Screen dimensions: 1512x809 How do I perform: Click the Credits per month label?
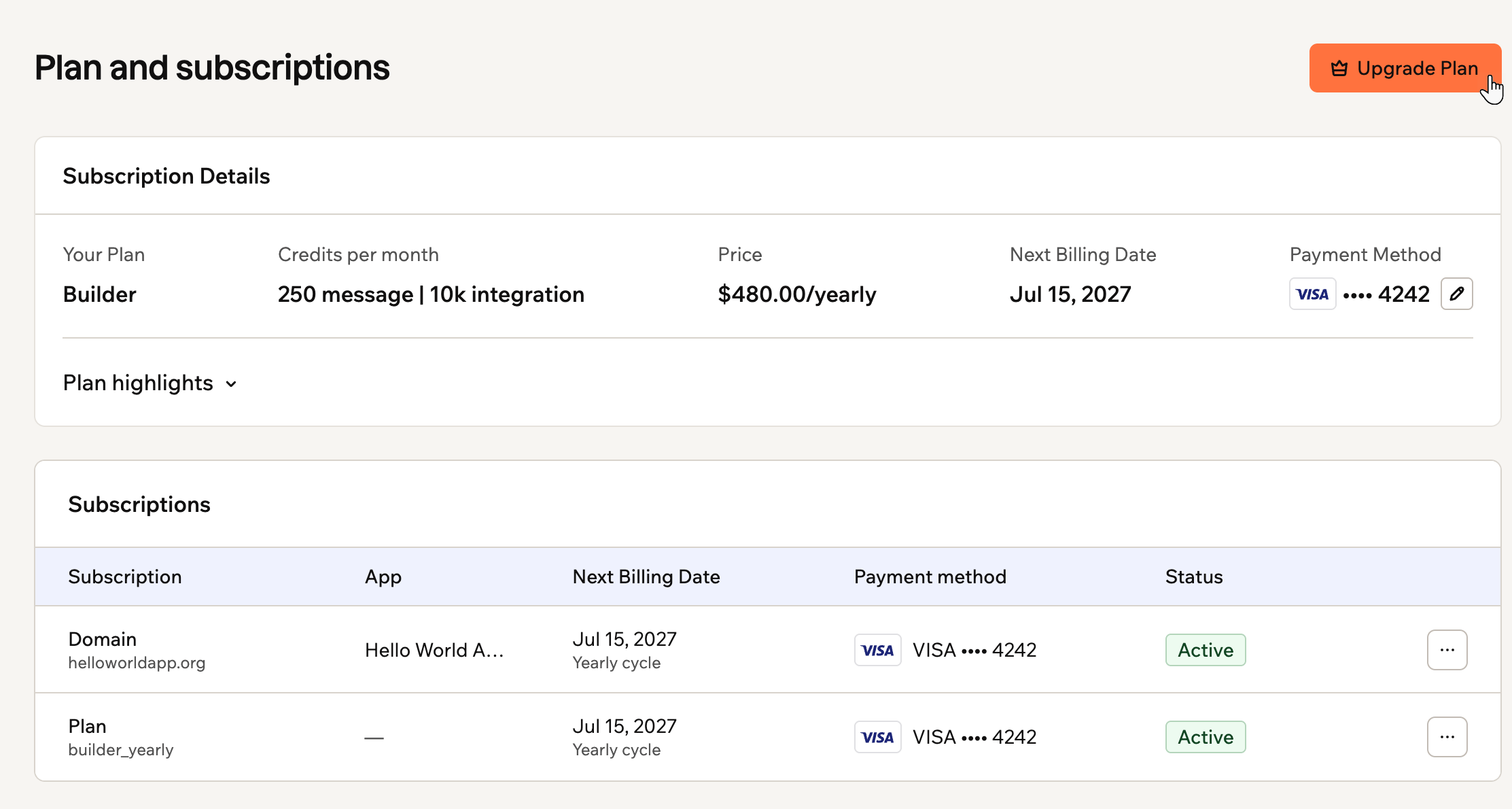pos(358,254)
